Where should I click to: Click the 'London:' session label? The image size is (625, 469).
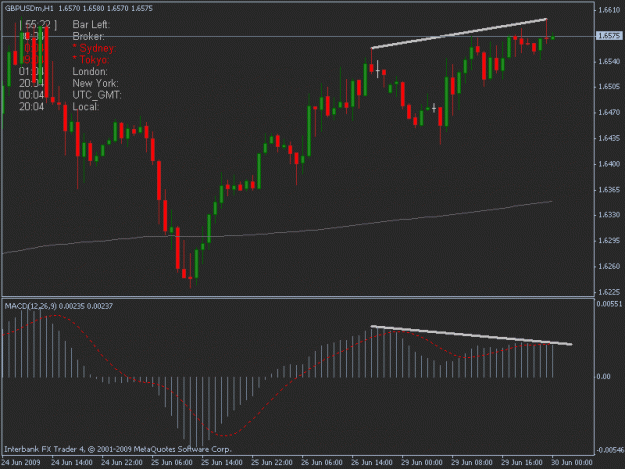click(90, 72)
